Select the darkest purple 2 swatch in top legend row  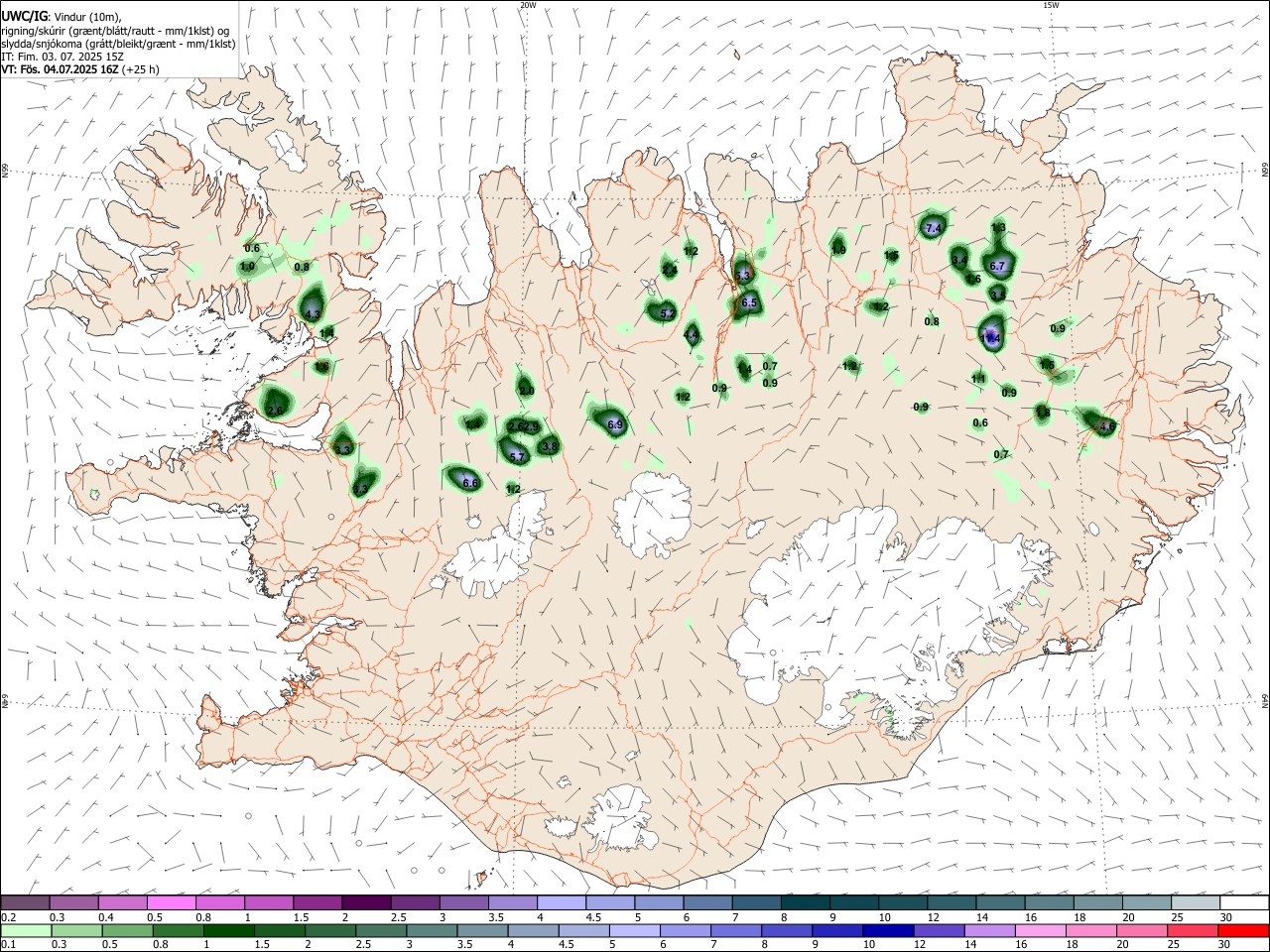[366, 902]
